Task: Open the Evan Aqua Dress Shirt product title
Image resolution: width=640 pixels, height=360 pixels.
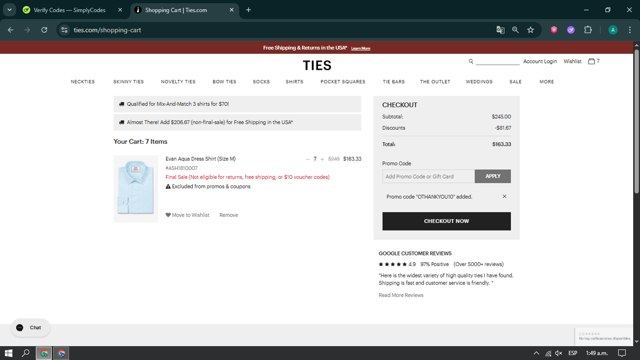Action: coord(200,159)
